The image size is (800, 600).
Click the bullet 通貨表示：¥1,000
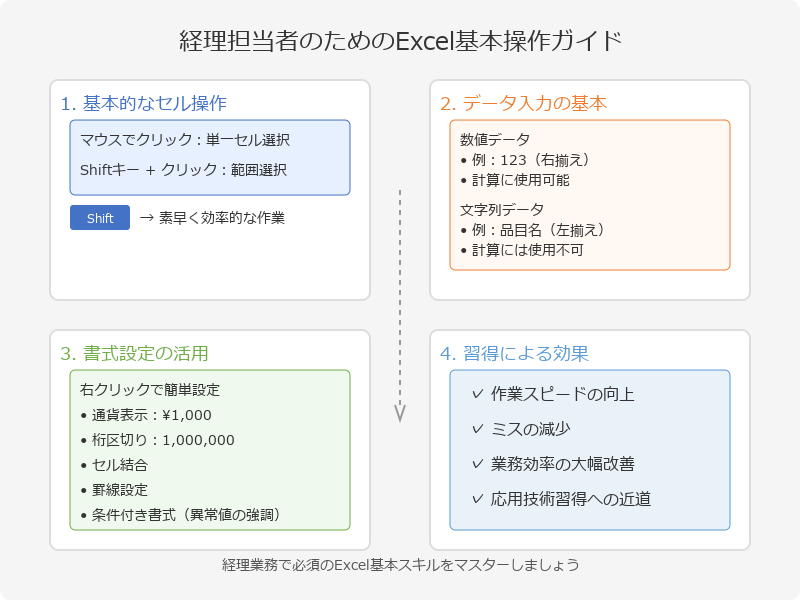(146, 415)
